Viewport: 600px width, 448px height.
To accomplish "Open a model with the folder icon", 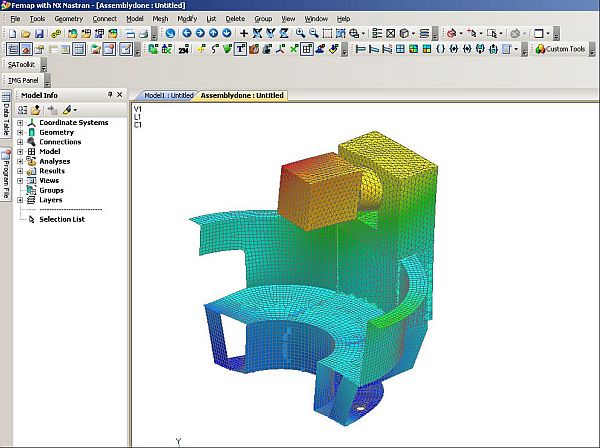I will coord(26,34).
